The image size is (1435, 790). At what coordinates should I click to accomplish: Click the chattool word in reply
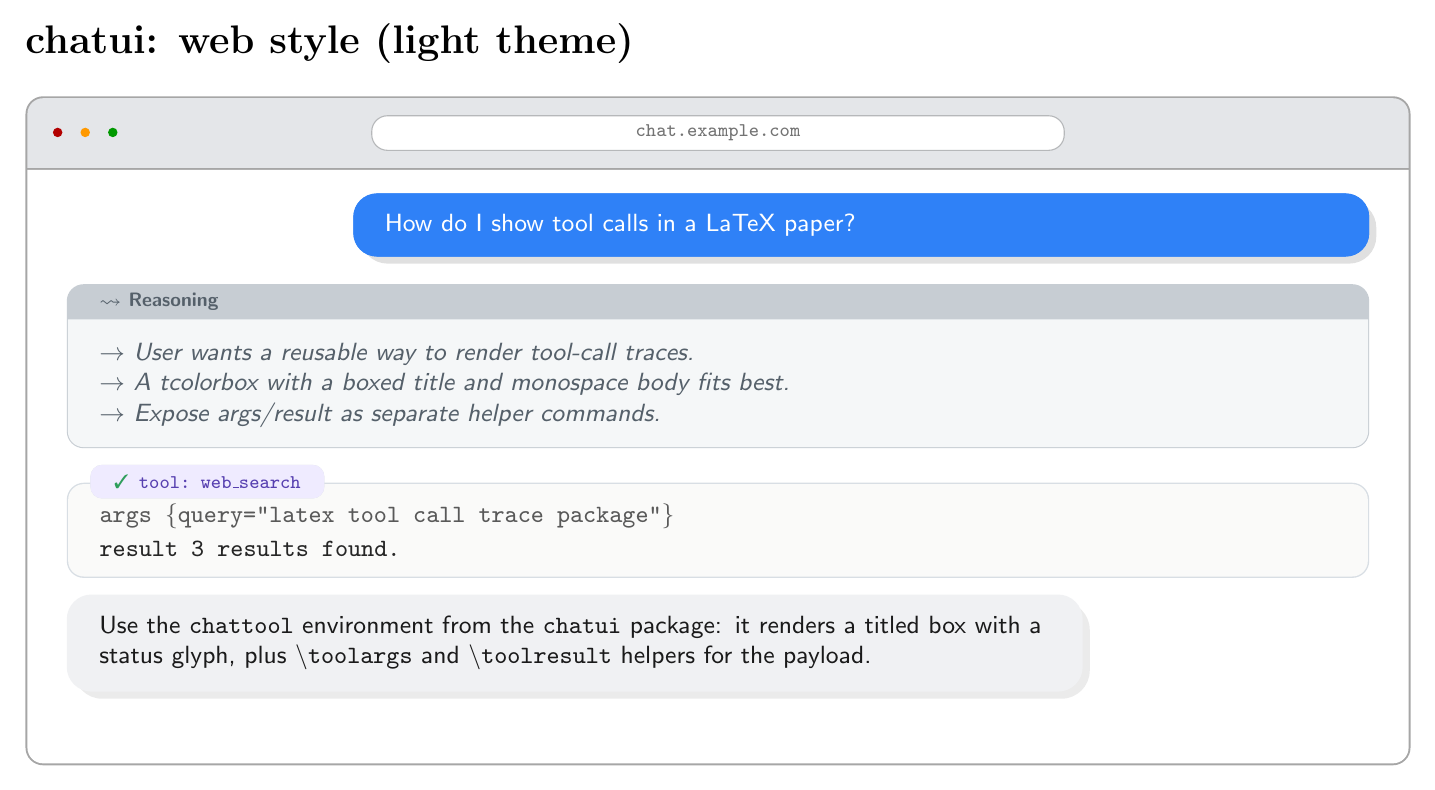click(241, 627)
